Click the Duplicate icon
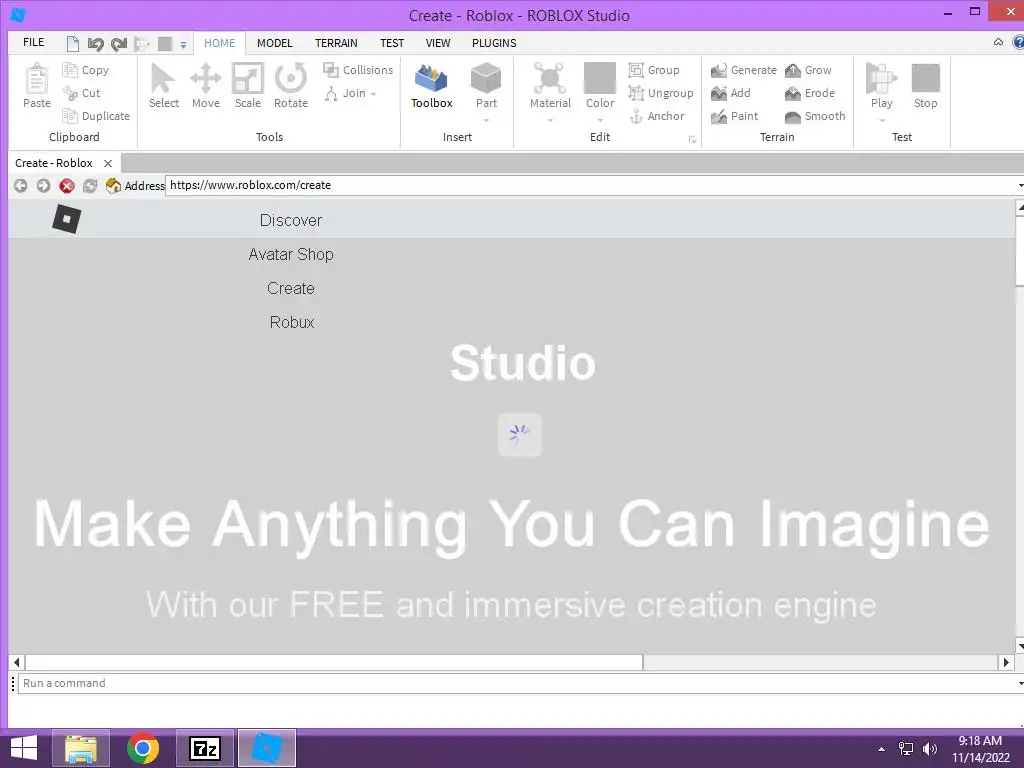This screenshot has height=768, width=1024. [70, 116]
